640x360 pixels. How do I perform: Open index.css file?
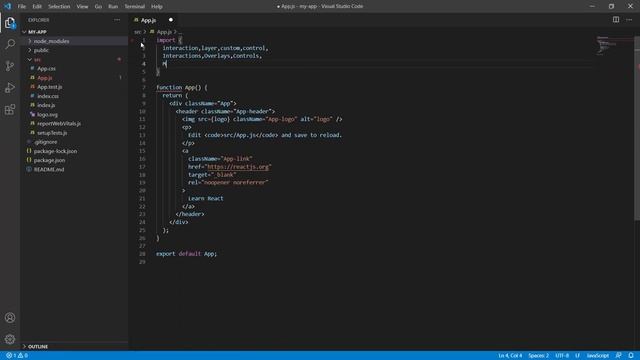coord(48,96)
